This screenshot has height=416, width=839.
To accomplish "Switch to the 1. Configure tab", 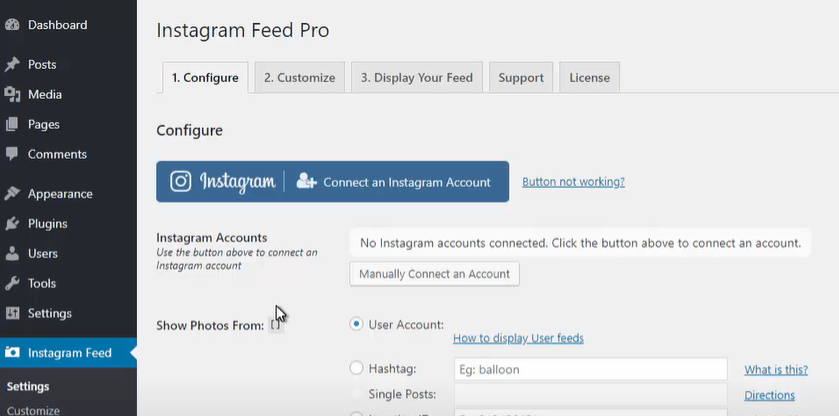I will click(205, 78).
